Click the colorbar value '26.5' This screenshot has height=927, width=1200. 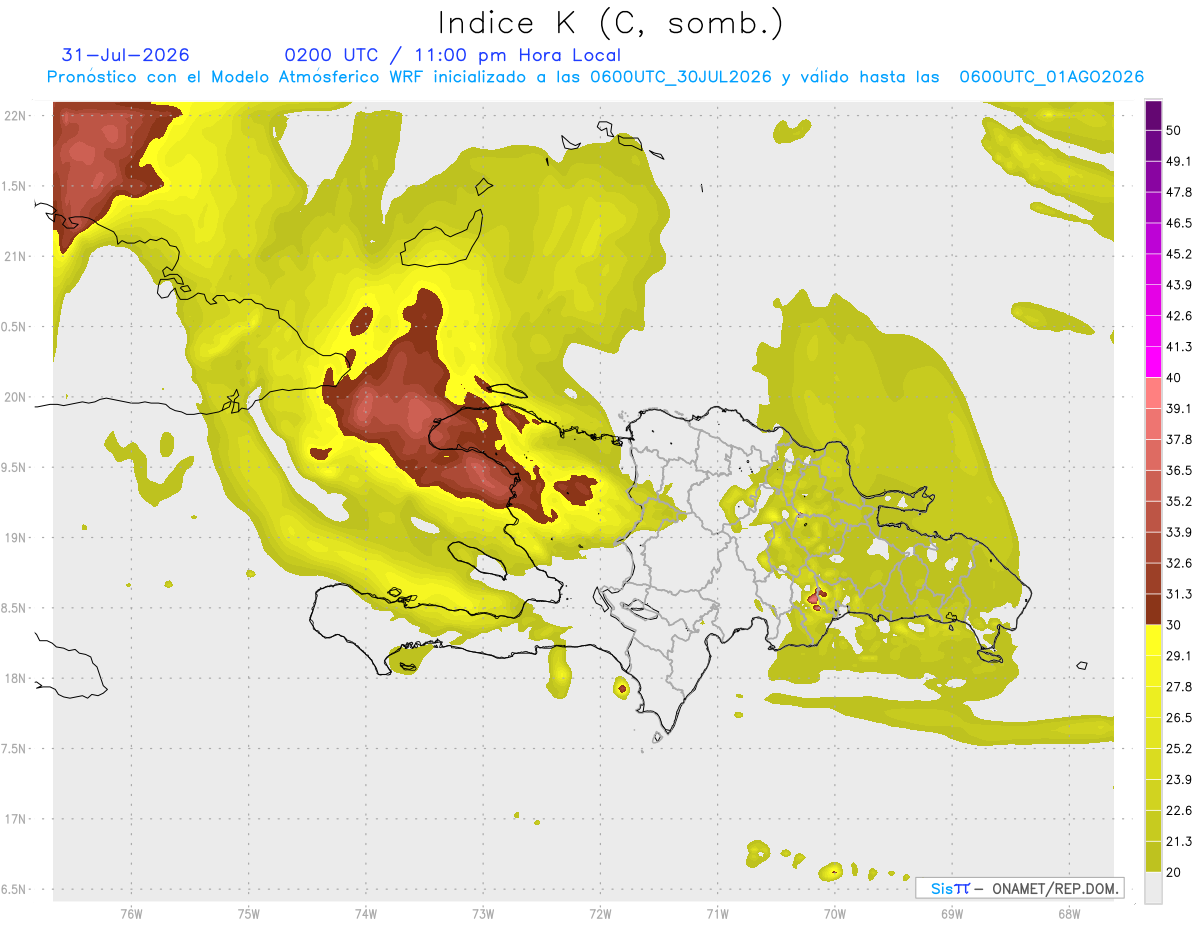point(1179,718)
